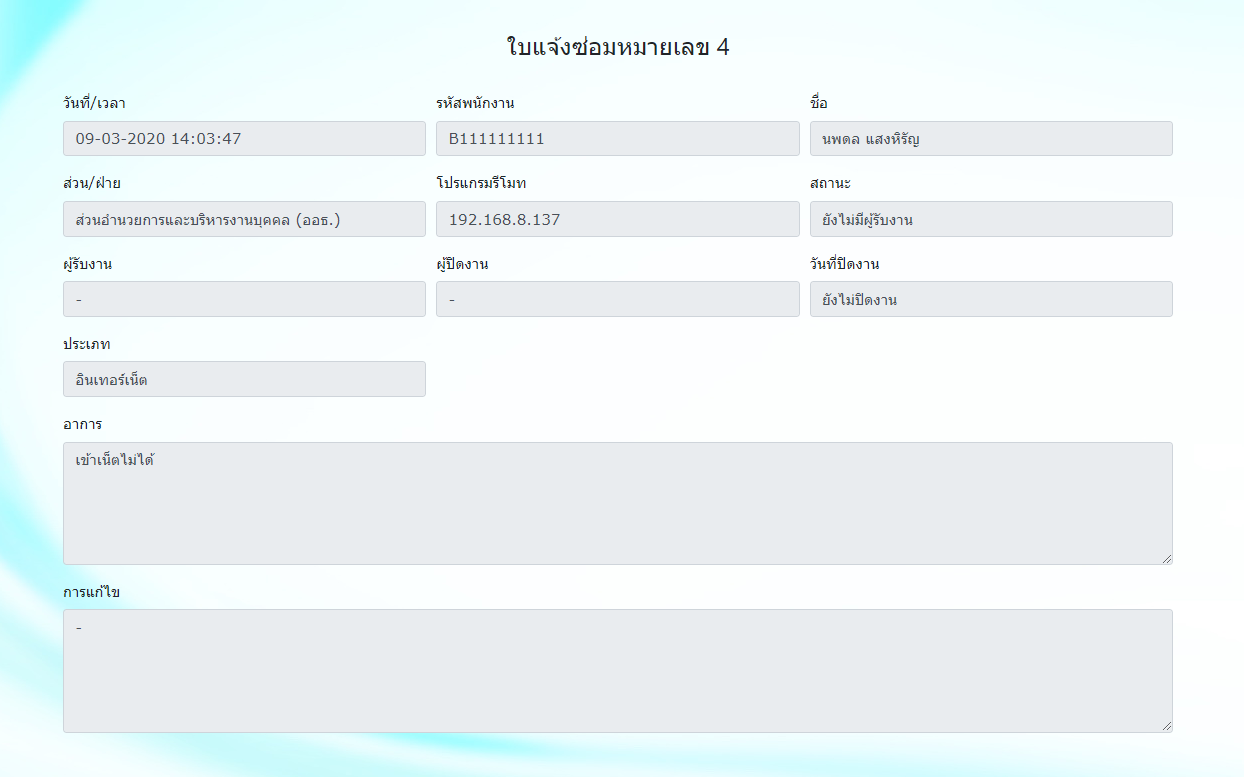Click the status field ยังไม่มีผู้รับงาน

pyautogui.click(x=991, y=219)
